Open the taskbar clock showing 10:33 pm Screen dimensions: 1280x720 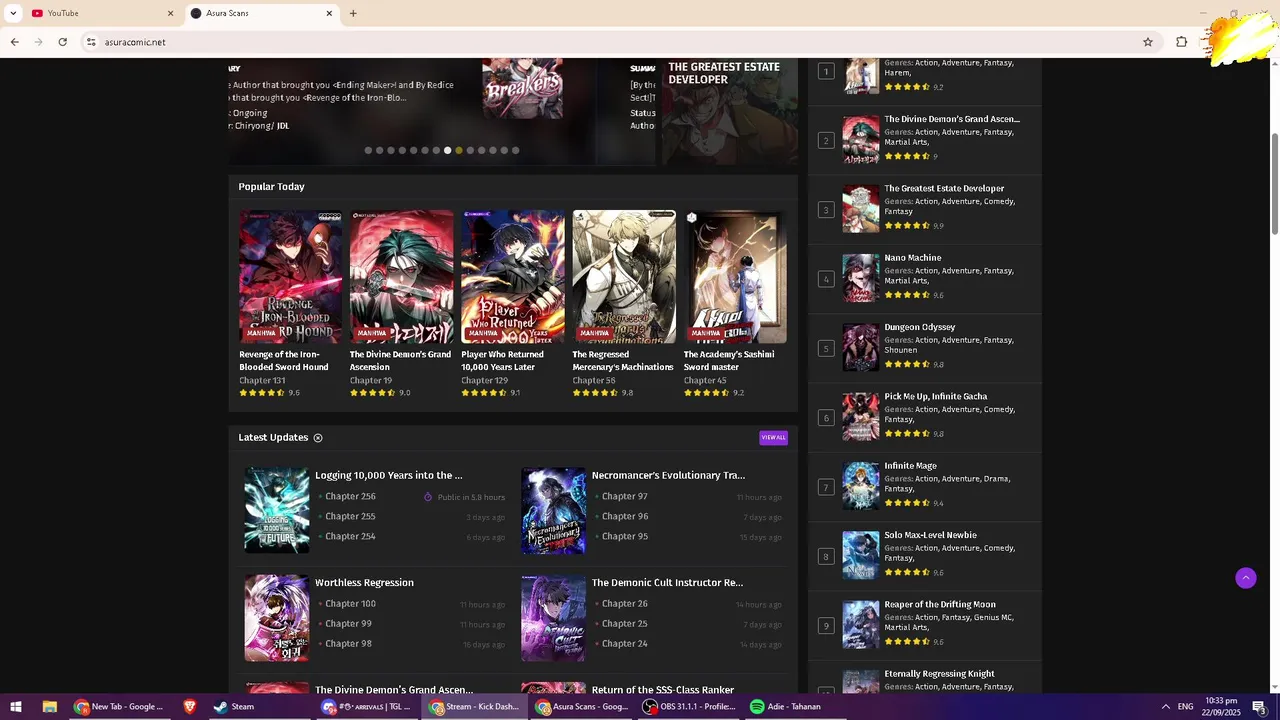click(x=1221, y=707)
